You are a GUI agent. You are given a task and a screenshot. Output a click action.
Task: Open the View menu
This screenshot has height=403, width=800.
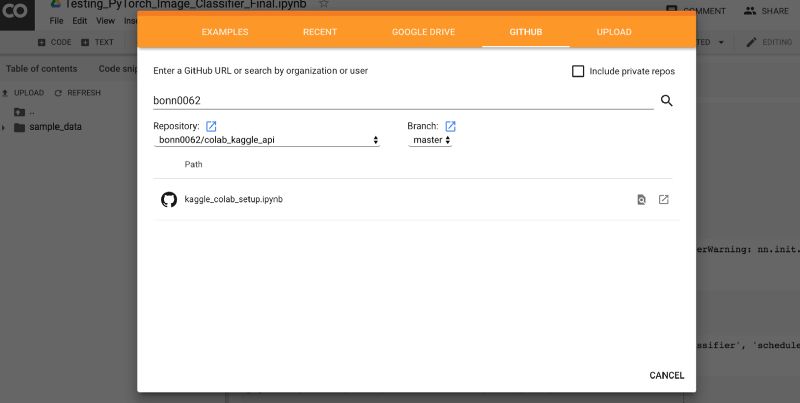[x=105, y=21]
